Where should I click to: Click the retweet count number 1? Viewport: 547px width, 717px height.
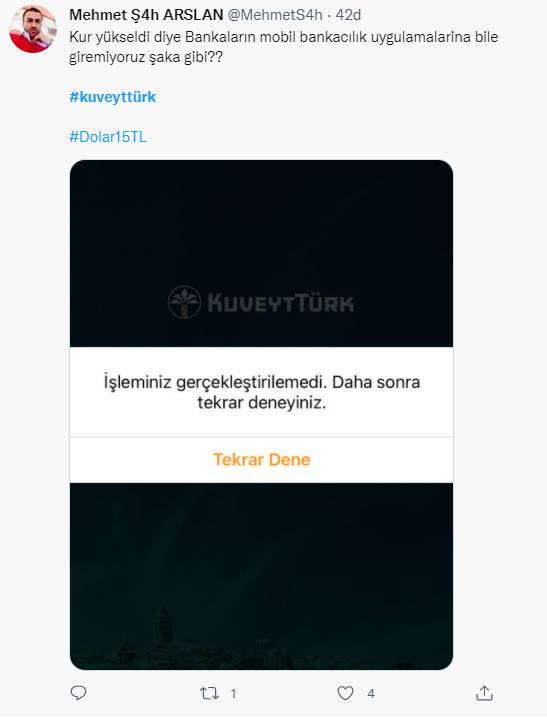pyautogui.click(x=233, y=694)
